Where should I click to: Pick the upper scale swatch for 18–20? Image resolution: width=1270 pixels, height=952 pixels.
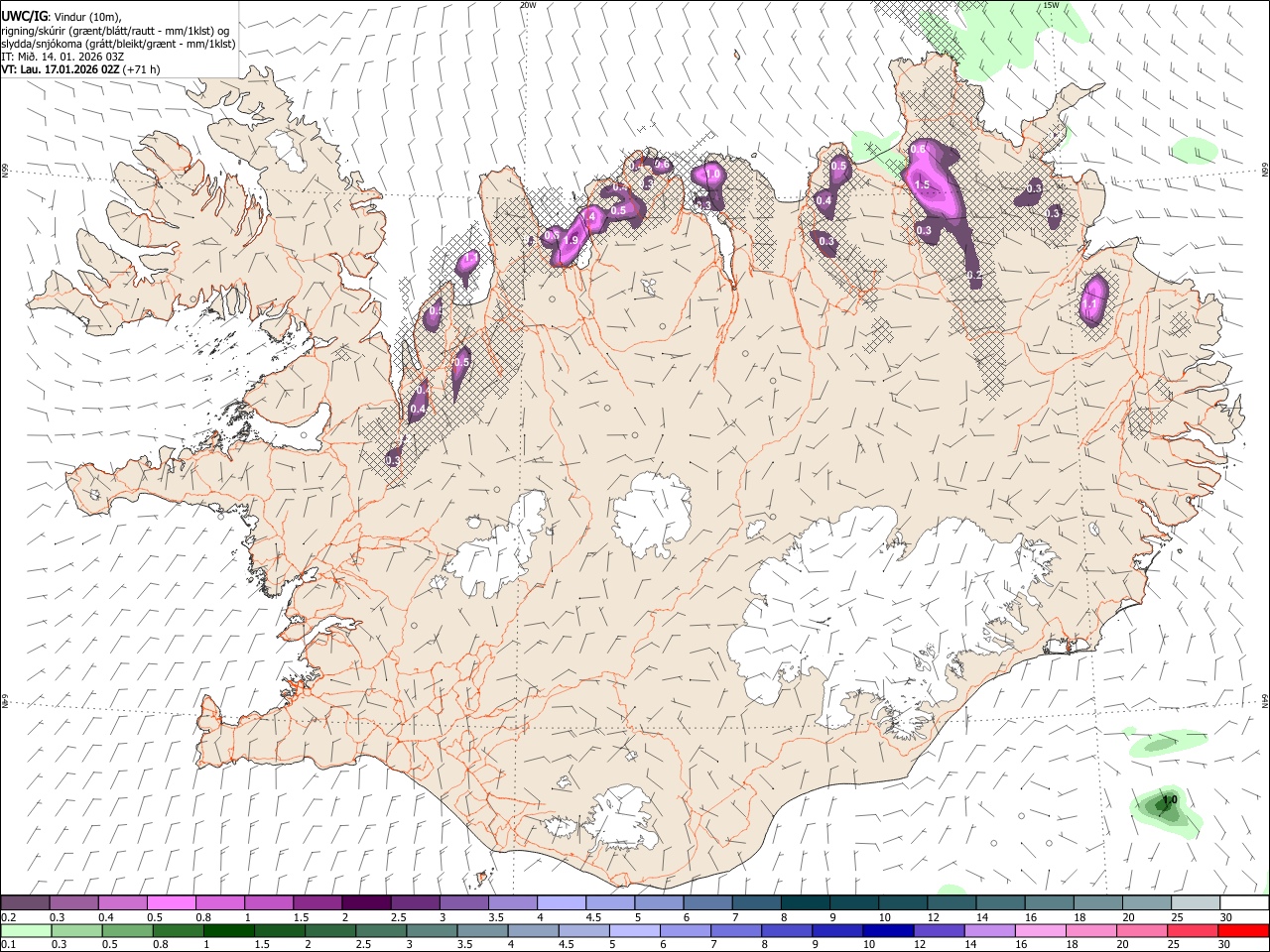coord(1097,902)
